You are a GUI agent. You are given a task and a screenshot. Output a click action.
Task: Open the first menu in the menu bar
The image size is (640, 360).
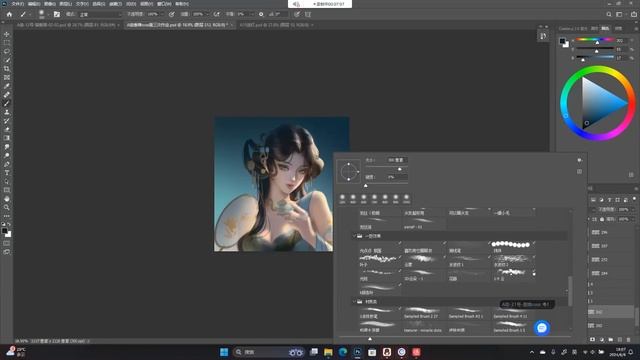[17, 4]
